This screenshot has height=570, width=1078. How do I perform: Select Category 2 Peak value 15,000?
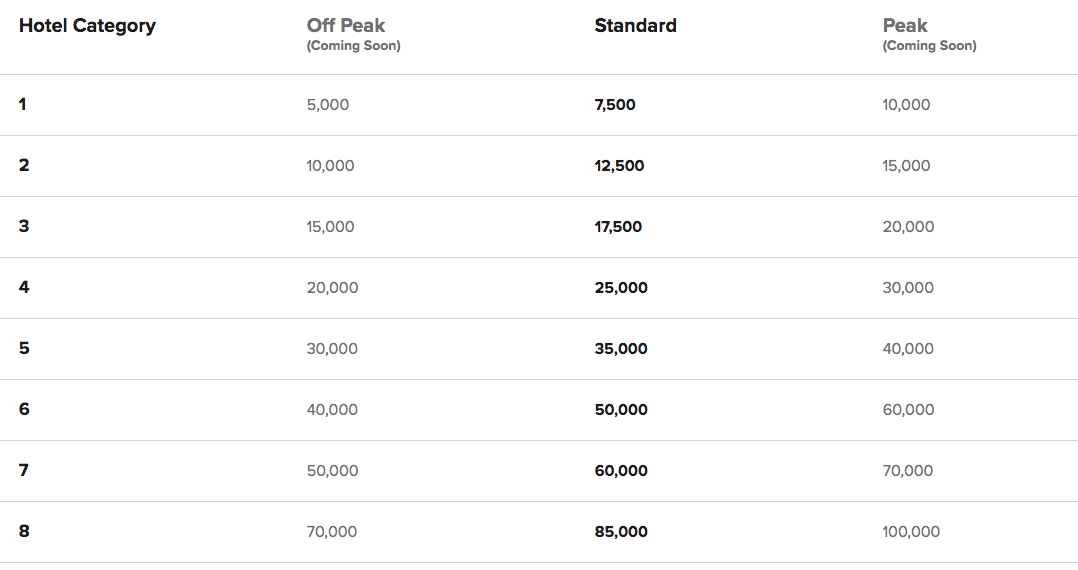pyautogui.click(x=906, y=166)
